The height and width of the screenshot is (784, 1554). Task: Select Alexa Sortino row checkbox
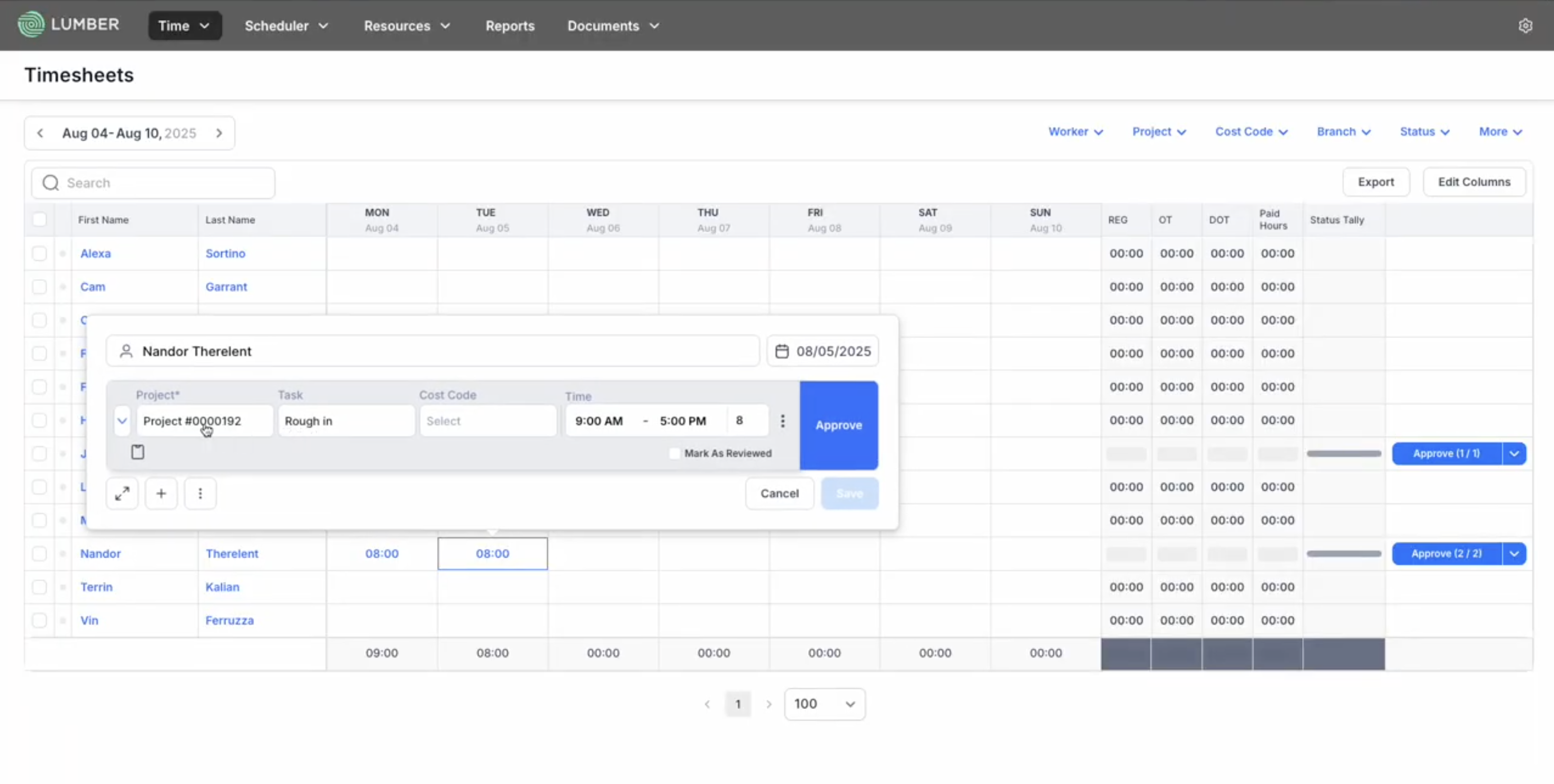click(39, 254)
